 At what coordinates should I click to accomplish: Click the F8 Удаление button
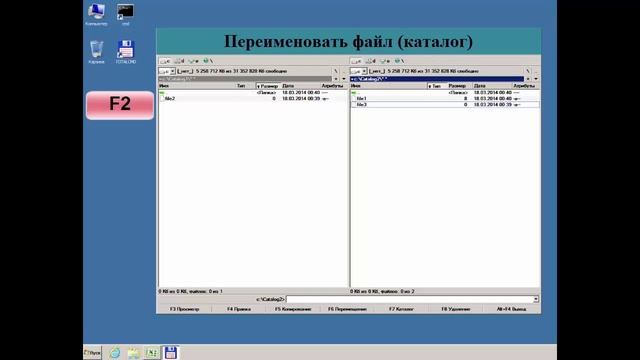coord(456,309)
